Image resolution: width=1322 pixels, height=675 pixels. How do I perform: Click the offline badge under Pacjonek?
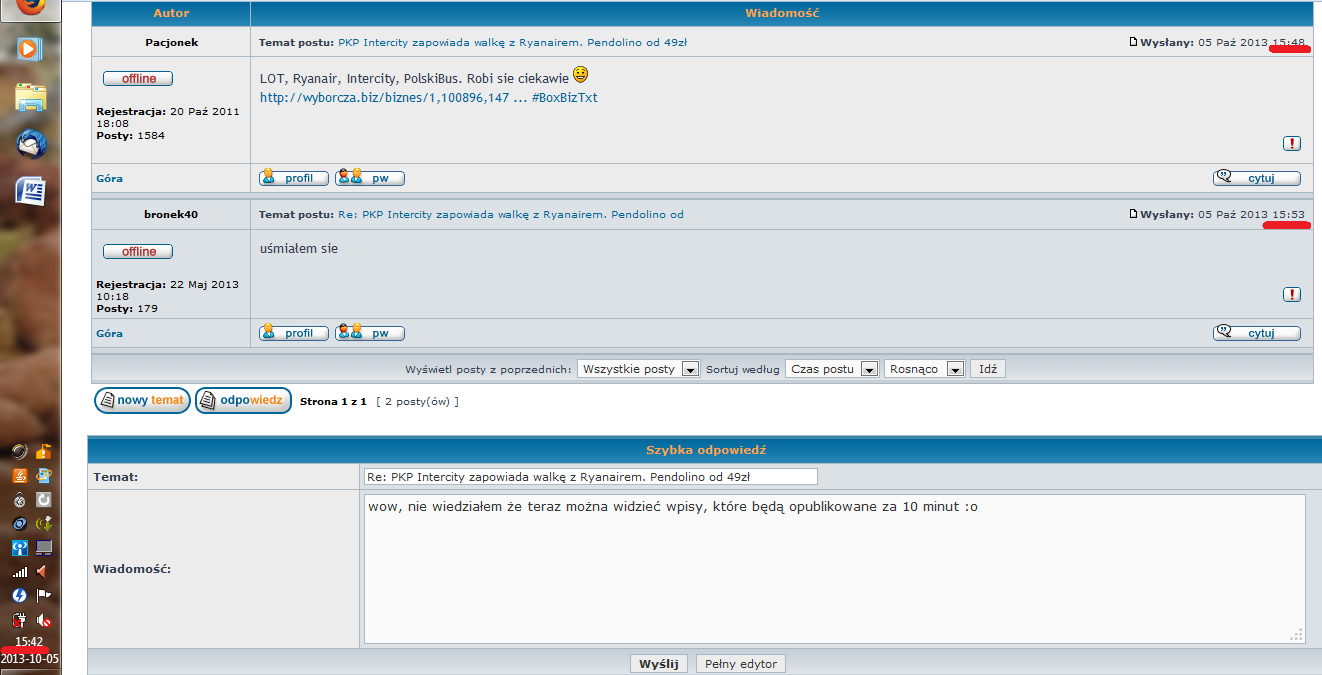coord(138,79)
